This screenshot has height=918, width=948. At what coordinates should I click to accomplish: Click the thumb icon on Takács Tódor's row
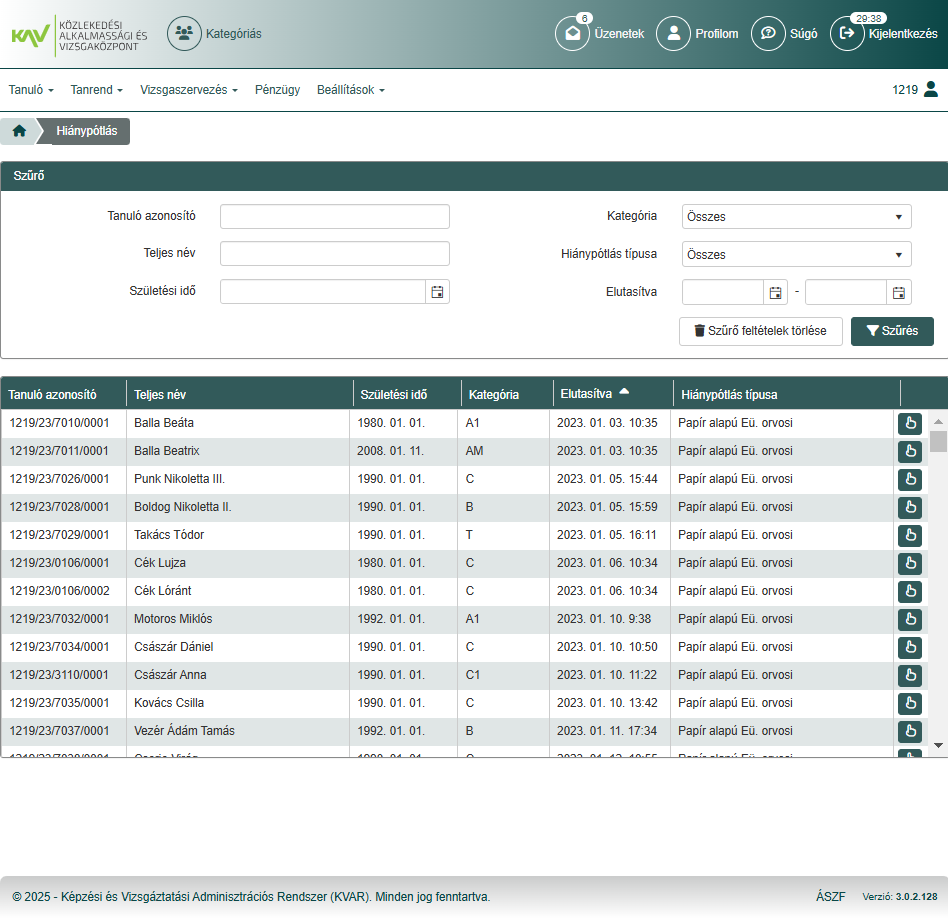click(909, 535)
